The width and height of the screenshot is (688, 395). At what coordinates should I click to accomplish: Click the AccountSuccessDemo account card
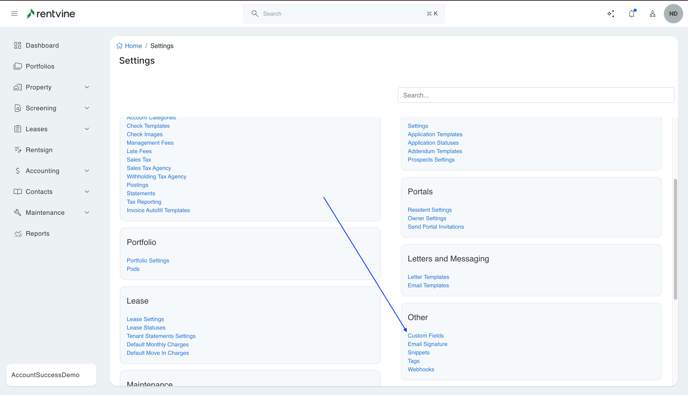tap(51, 375)
